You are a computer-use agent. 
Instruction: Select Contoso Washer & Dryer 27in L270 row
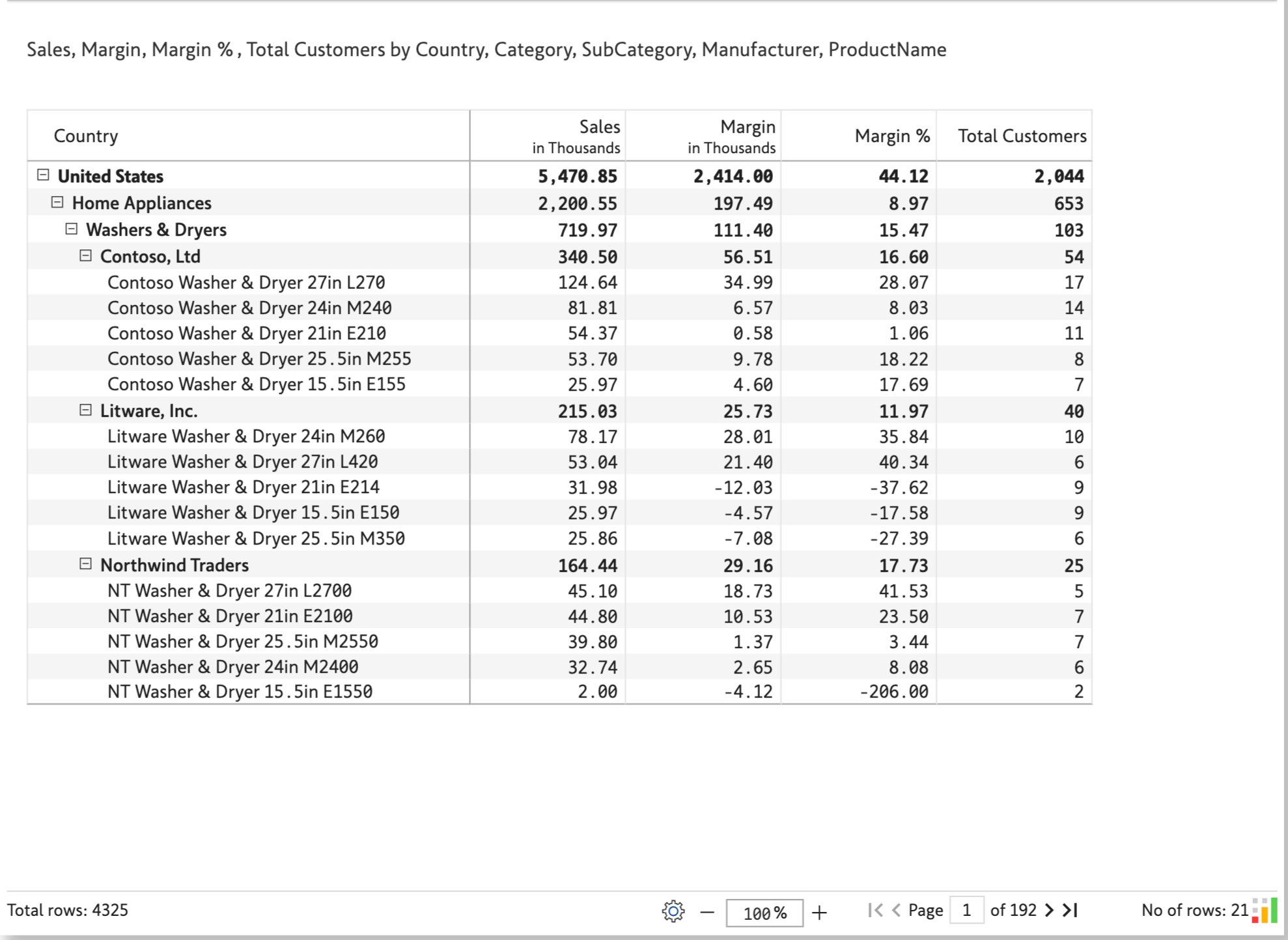559,282
